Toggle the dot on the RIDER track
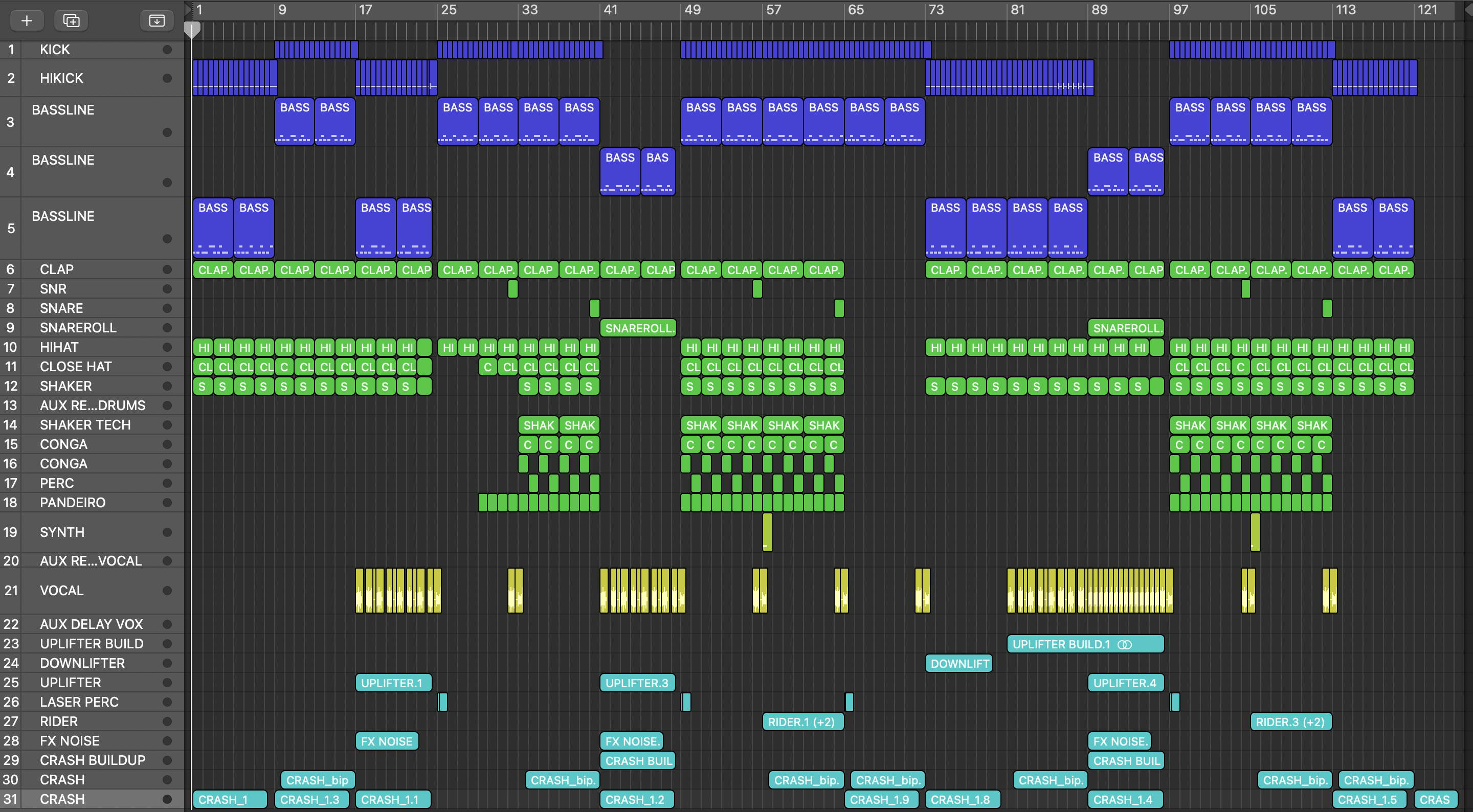 click(167, 721)
